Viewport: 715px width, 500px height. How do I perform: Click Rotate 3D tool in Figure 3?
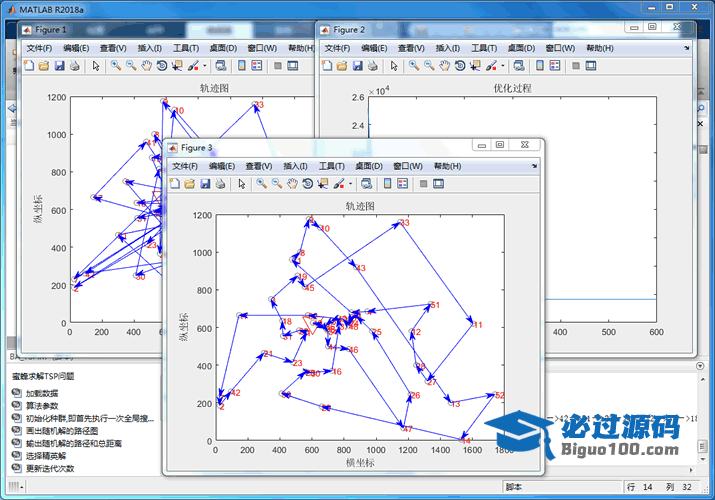(x=307, y=184)
